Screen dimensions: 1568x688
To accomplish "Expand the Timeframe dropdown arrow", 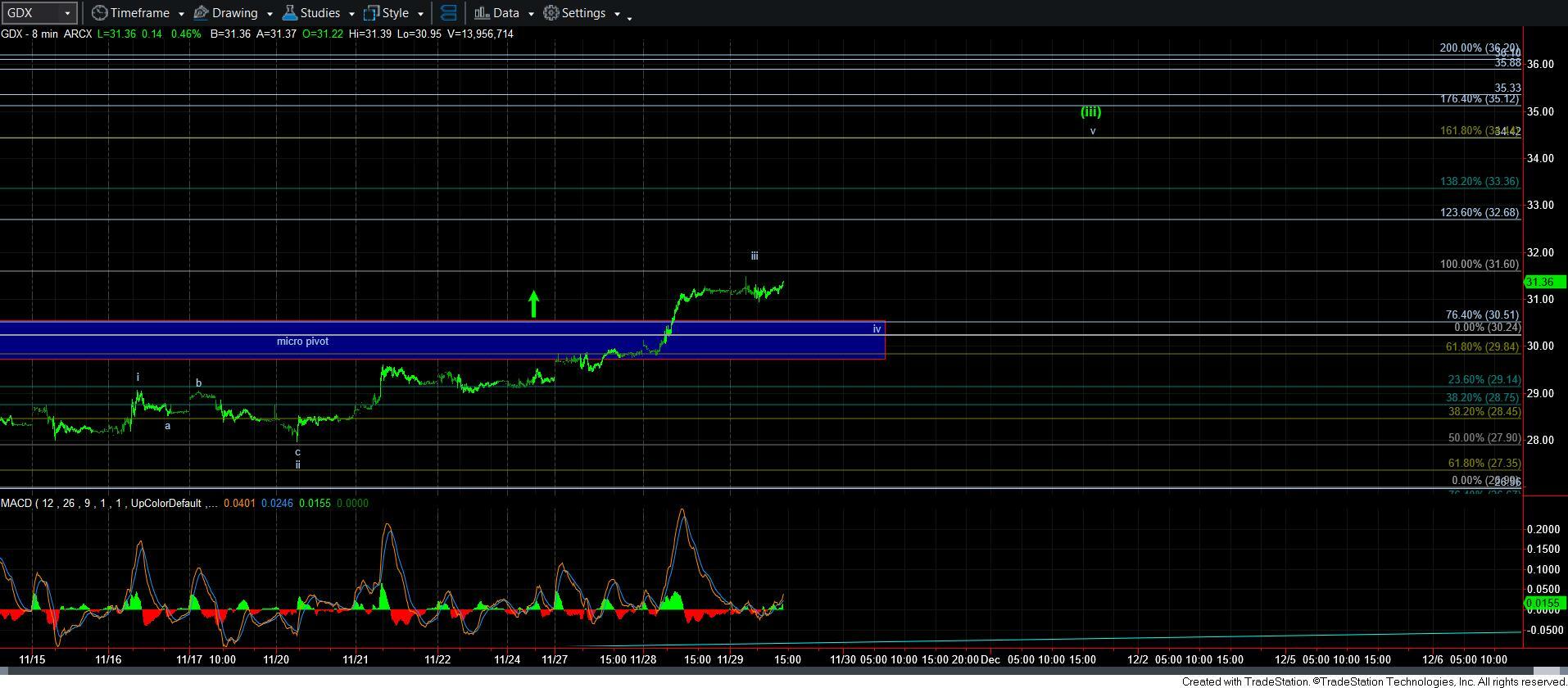I will click(x=180, y=14).
